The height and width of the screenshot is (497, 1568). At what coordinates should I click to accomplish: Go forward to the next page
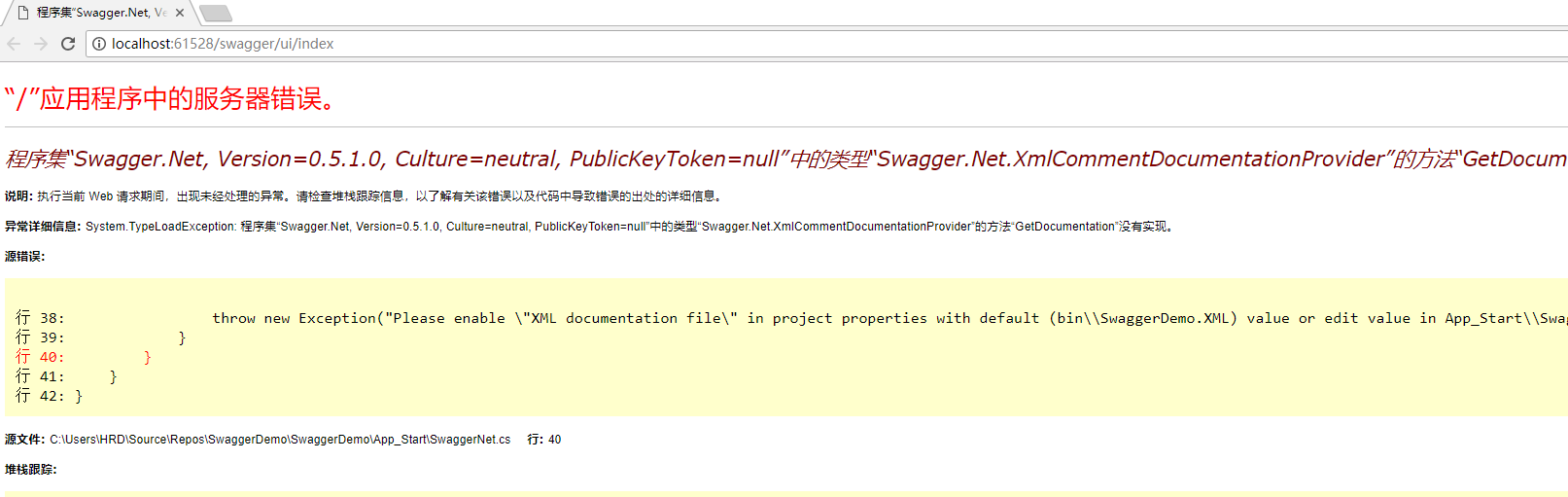click(41, 44)
